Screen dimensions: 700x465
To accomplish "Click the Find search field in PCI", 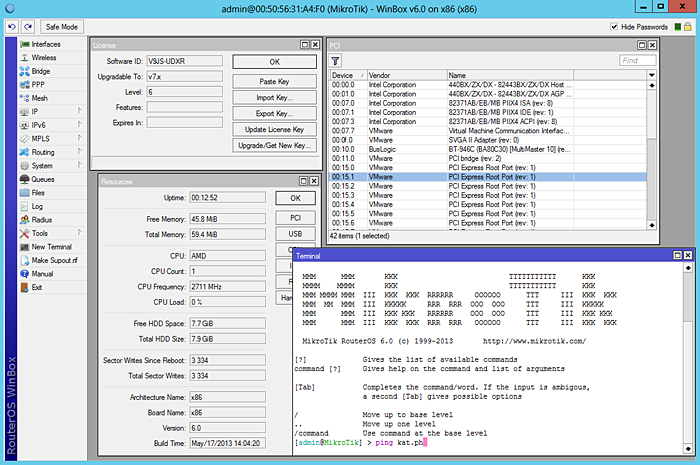I will point(636,60).
